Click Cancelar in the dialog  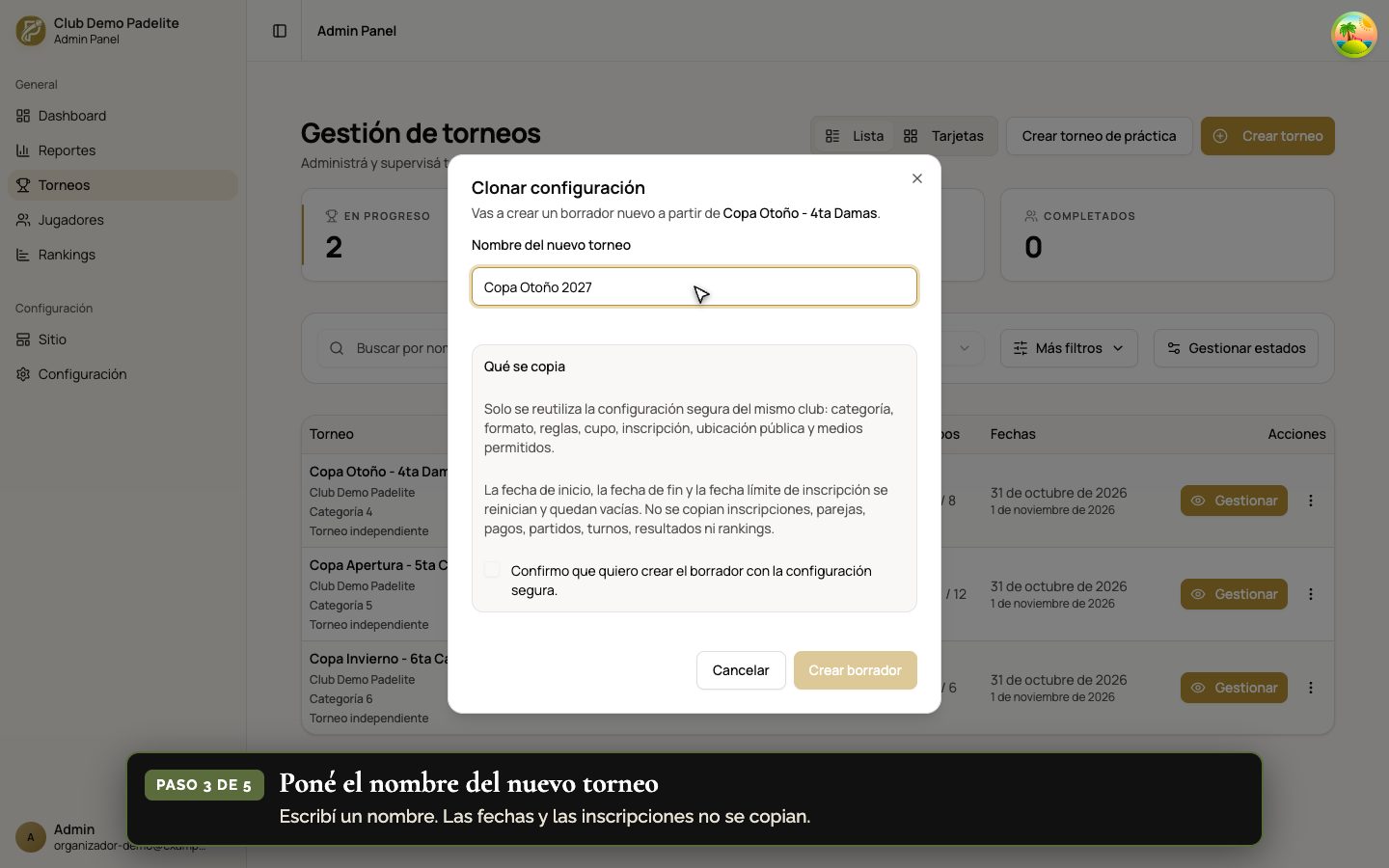pyautogui.click(x=741, y=670)
